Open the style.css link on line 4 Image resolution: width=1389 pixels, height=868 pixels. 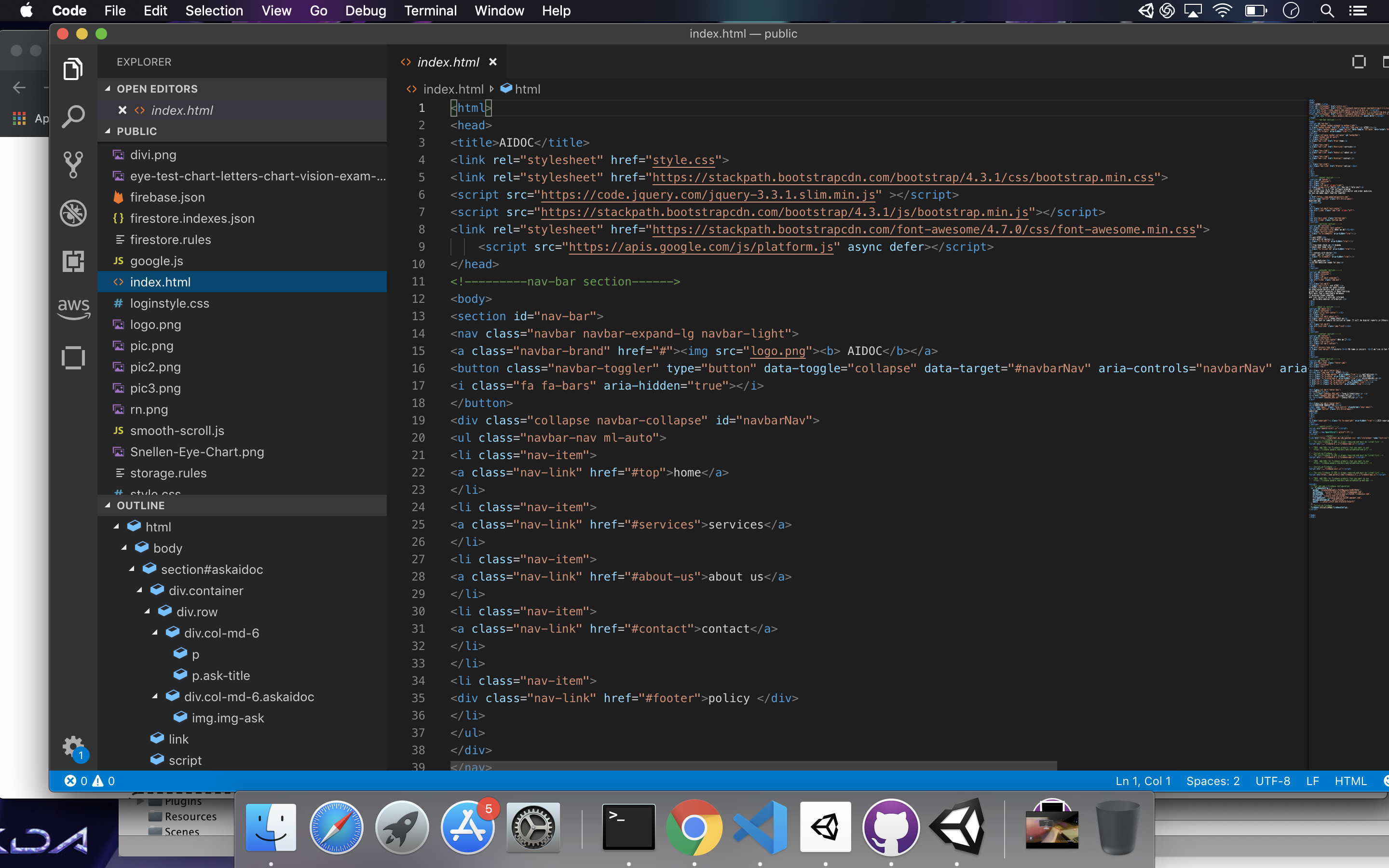[683, 160]
